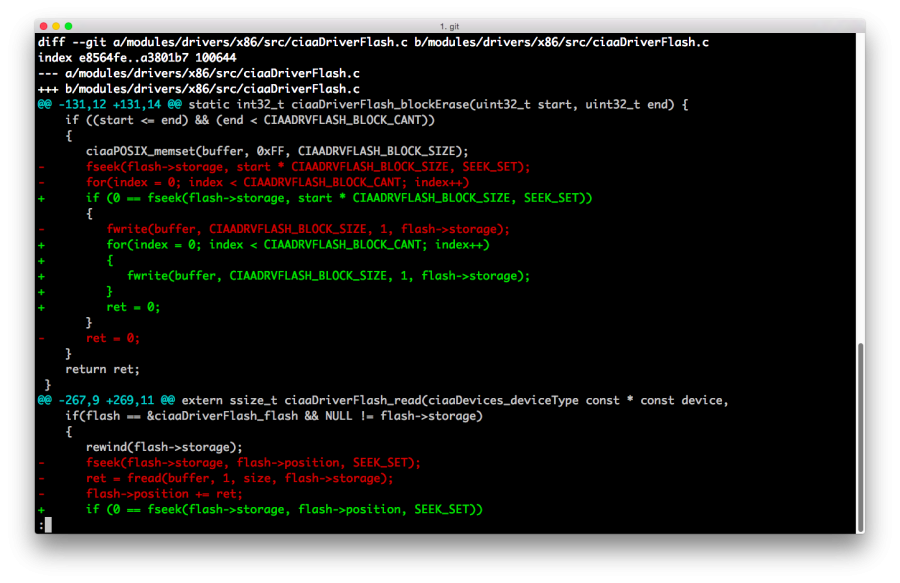This screenshot has height=583, width=900.
Task: Click the 'diff --git' header line
Action: tap(373, 42)
